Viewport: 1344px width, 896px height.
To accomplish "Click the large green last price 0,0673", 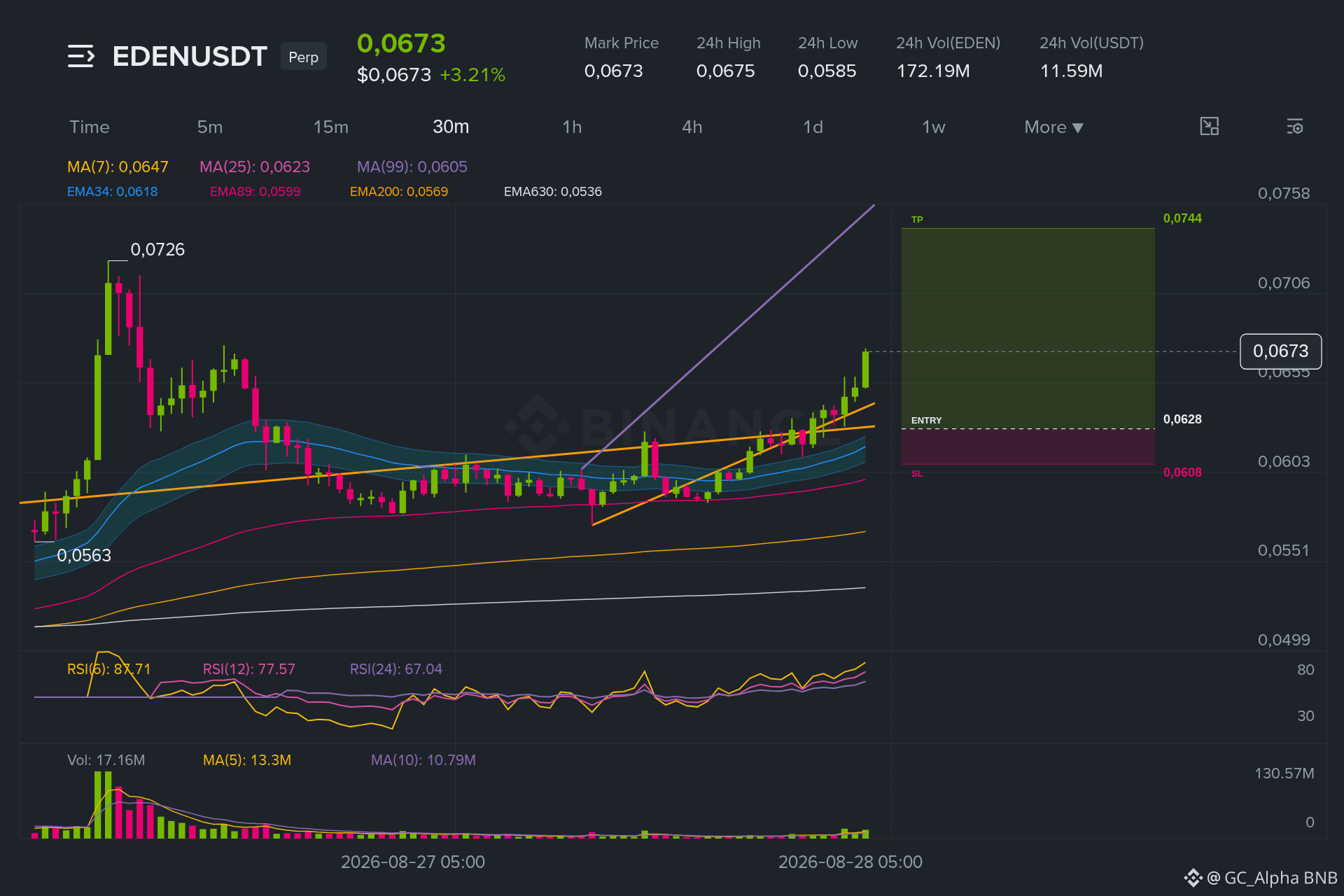I will coord(401,43).
